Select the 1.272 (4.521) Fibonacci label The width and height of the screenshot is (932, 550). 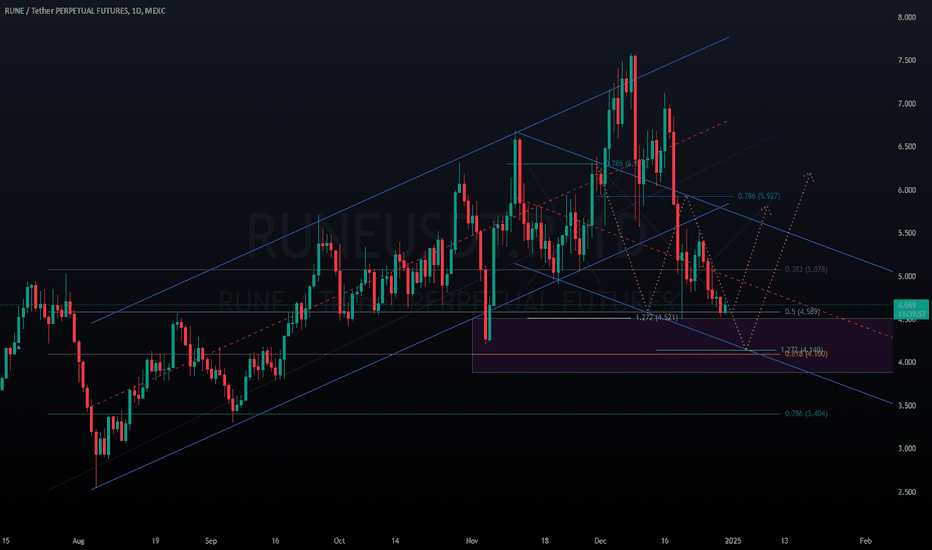click(657, 318)
